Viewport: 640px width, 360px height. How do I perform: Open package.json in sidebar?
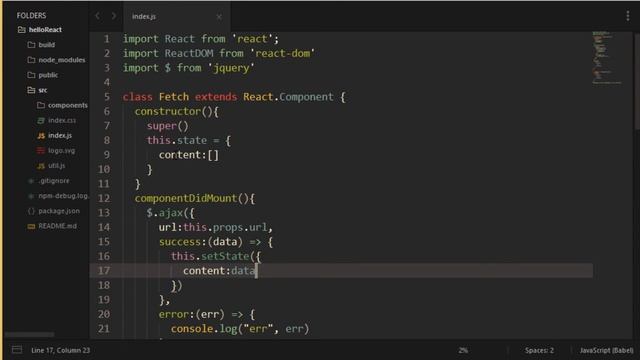pos(59,211)
